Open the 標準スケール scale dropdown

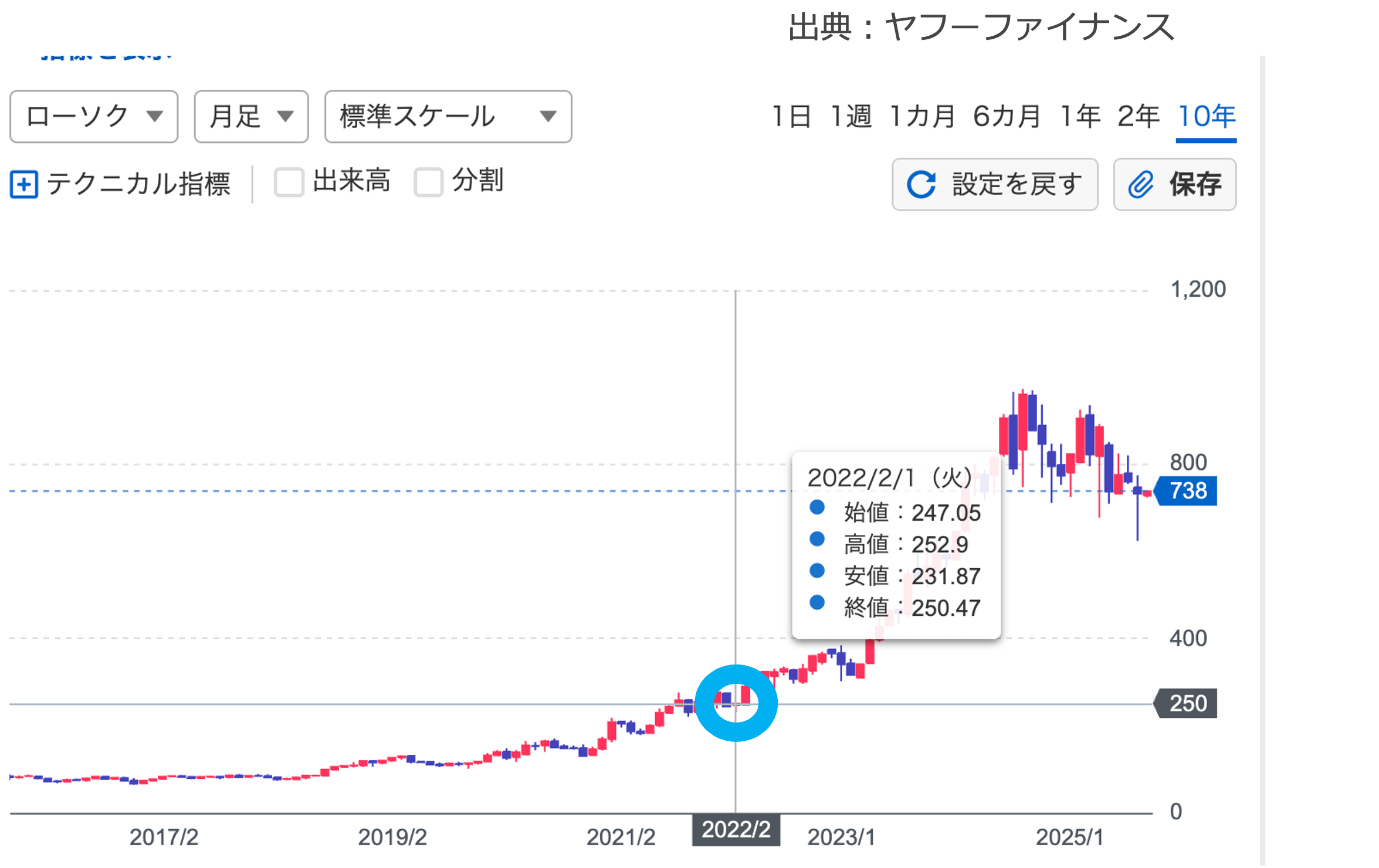448,117
